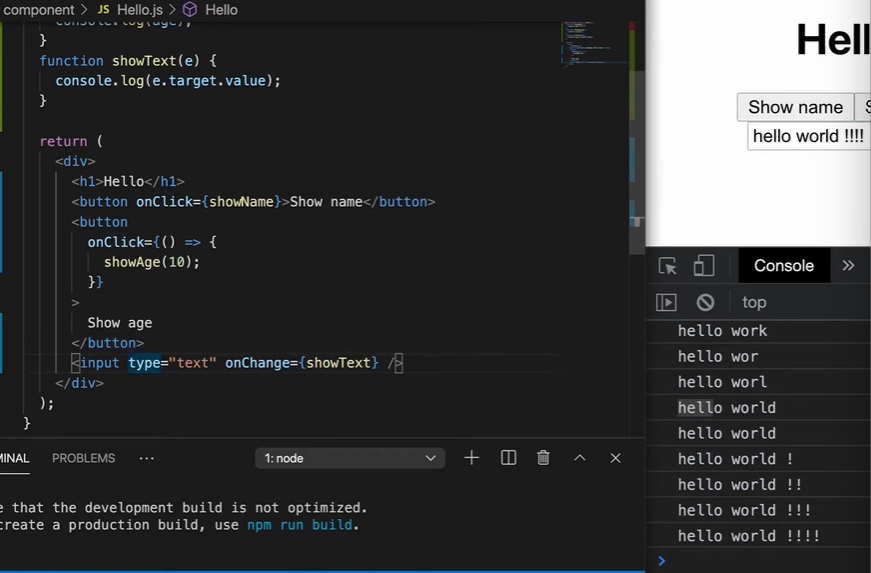Open the '1: node' terminal dropdown
The image size is (871, 573).
350,458
